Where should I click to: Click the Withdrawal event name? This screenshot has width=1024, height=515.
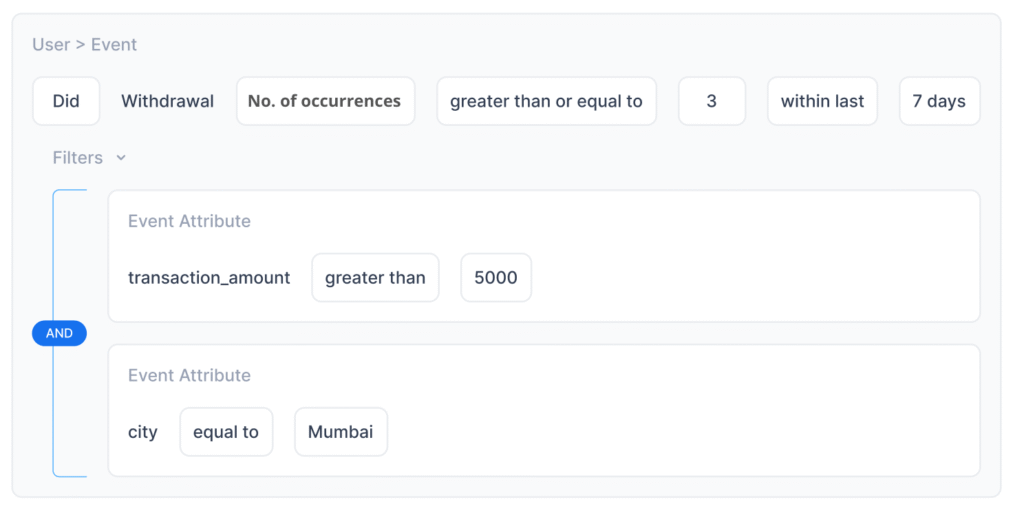(167, 101)
